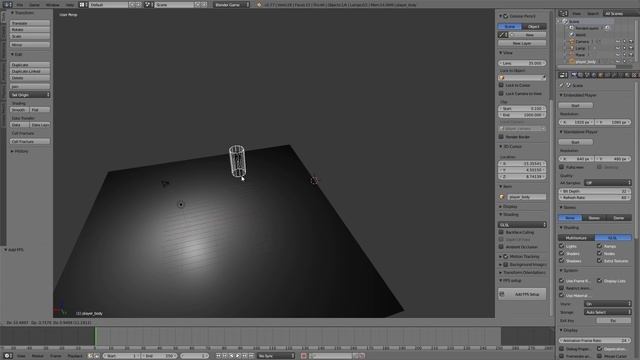Open the Game menu

click(x=34, y=5)
